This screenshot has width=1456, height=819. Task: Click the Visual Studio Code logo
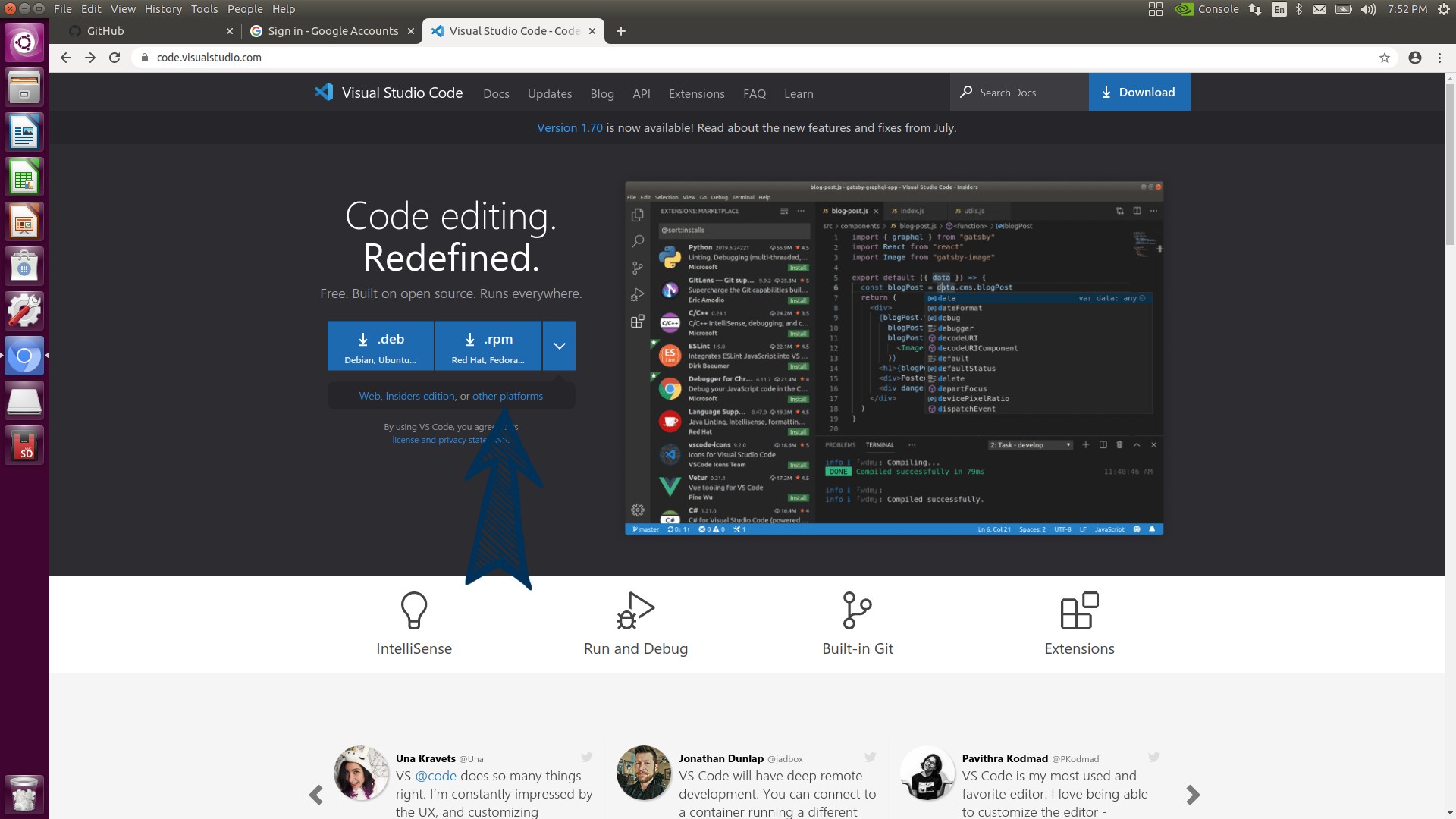click(x=324, y=92)
